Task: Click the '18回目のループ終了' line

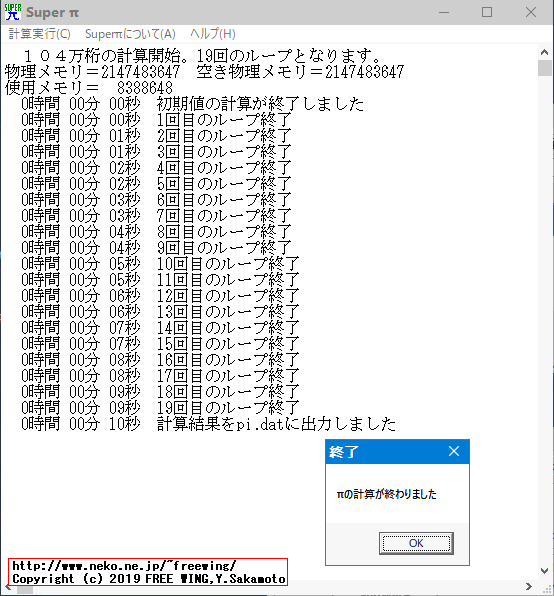Action: (160, 391)
